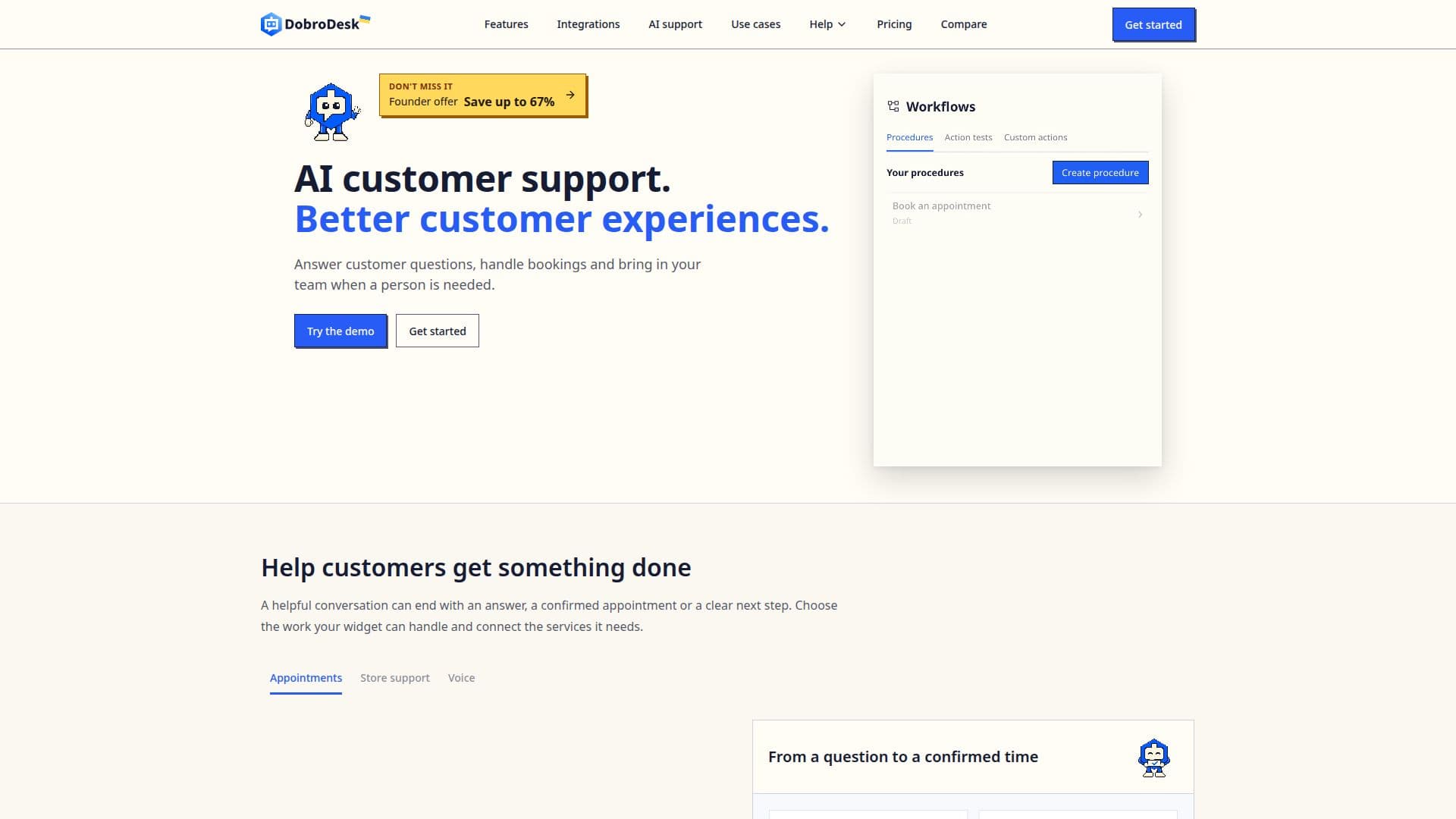Open Use cases in navigation
Image resolution: width=1456 pixels, height=819 pixels.
[x=755, y=24]
